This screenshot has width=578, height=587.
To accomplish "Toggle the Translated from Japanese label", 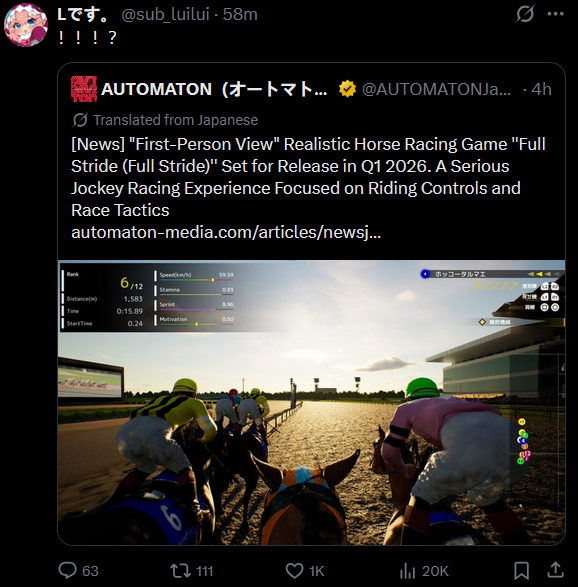I will pos(165,120).
